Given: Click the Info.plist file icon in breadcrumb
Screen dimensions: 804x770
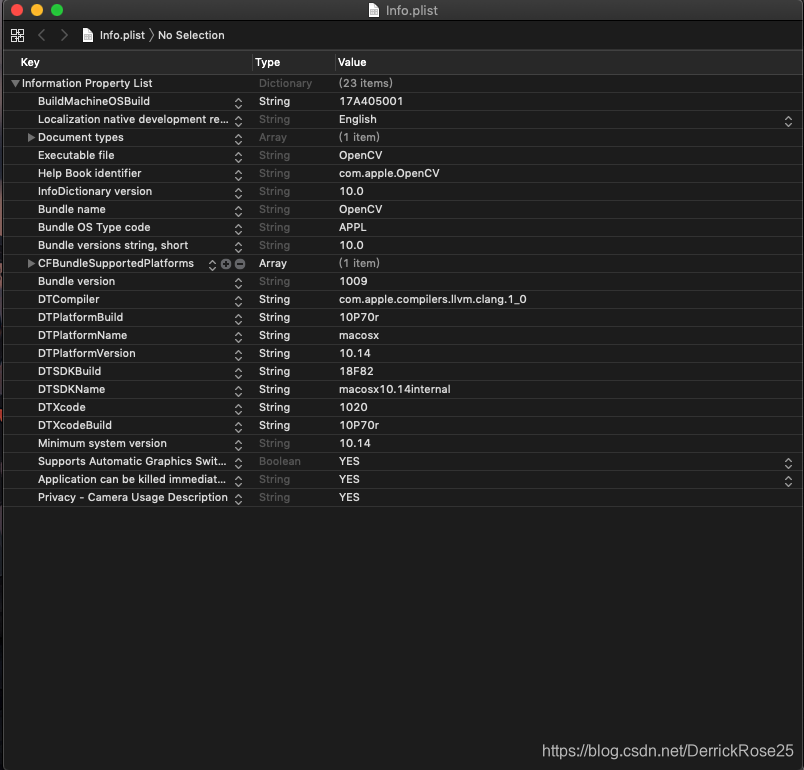Looking at the screenshot, I should [x=88, y=35].
